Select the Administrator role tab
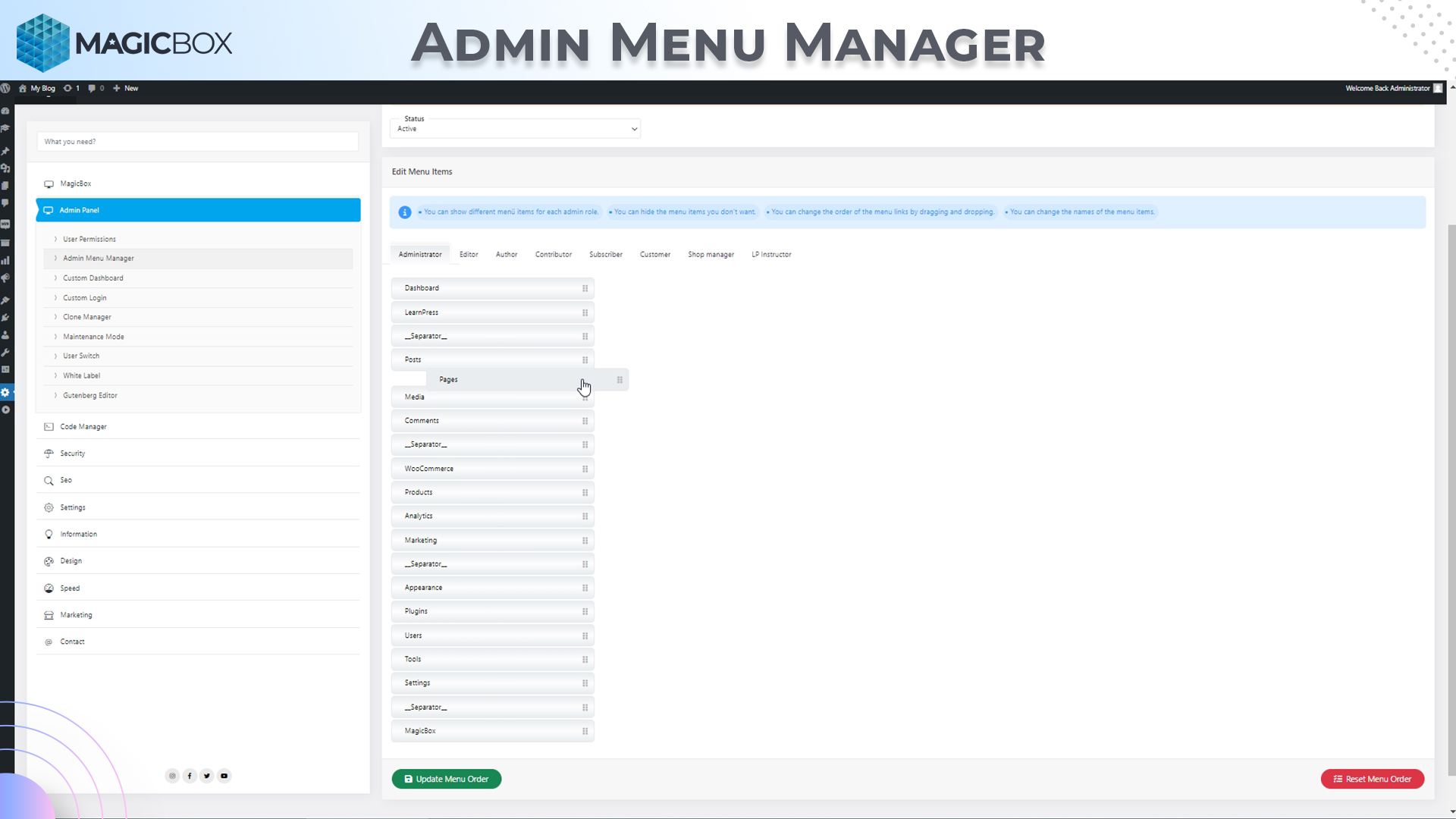This screenshot has height=819, width=1456. [x=420, y=255]
